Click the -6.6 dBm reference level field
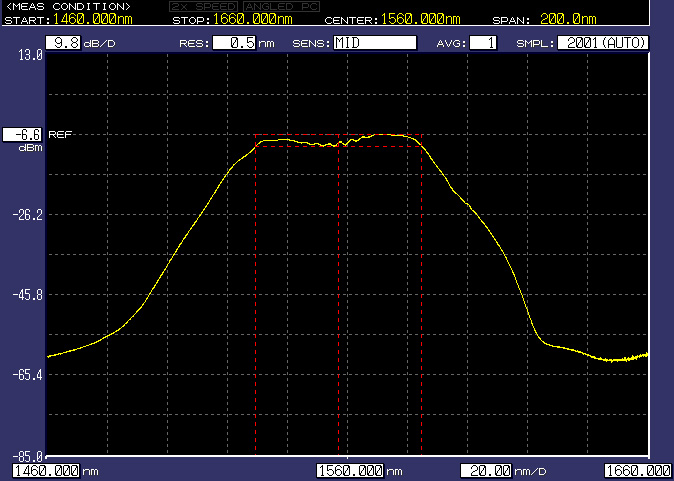This screenshot has height=481, width=674. (x=22, y=135)
